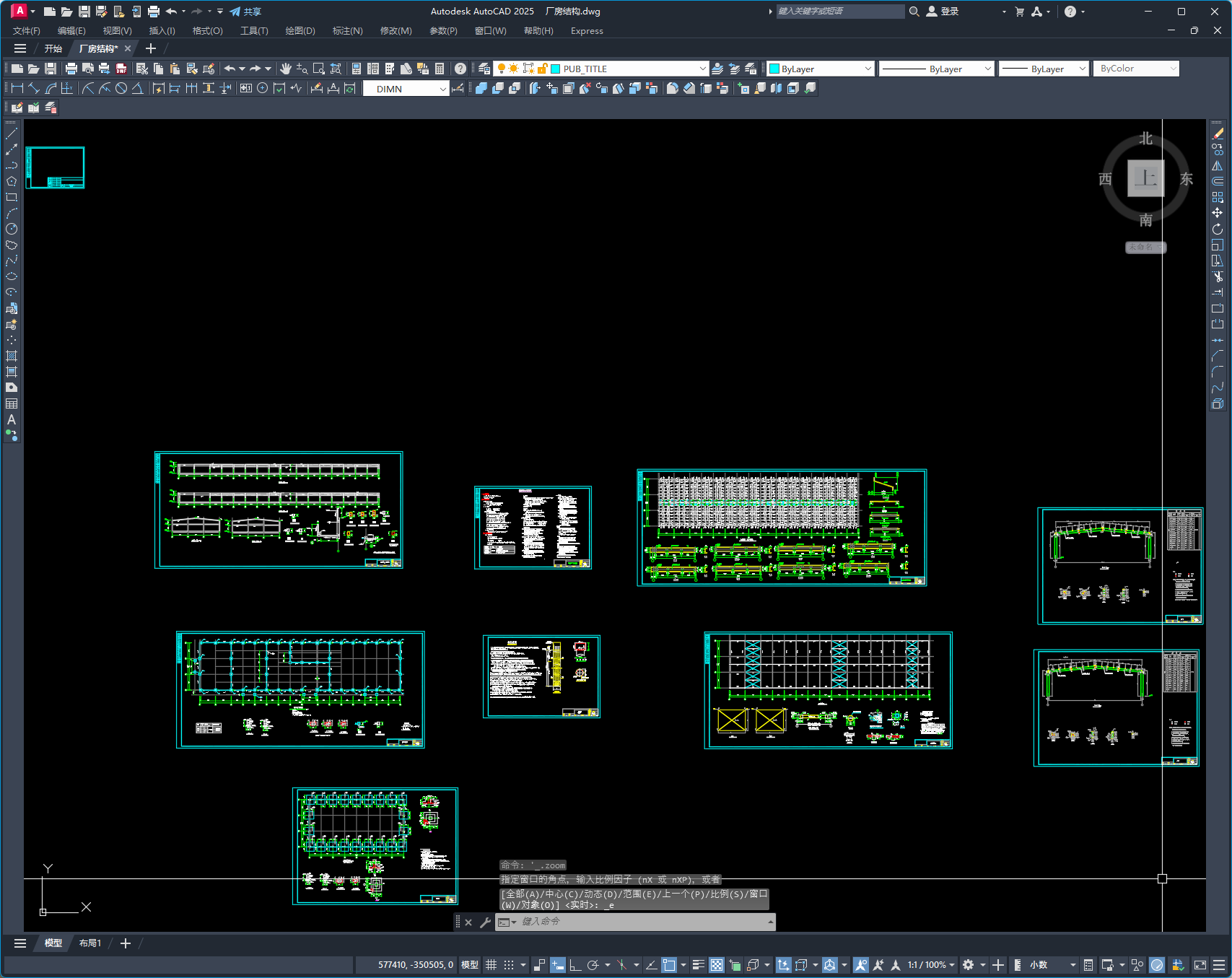This screenshot has height=978, width=1232.
Task: Toggle Ortho mode in status bar
Action: (575, 965)
